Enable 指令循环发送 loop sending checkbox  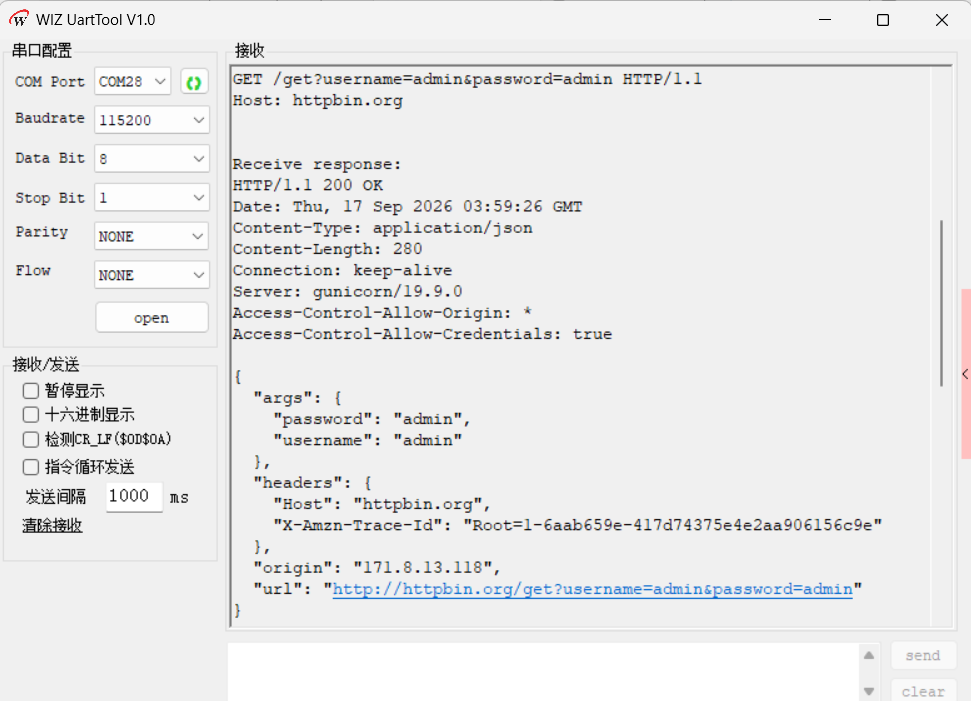(x=31, y=467)
